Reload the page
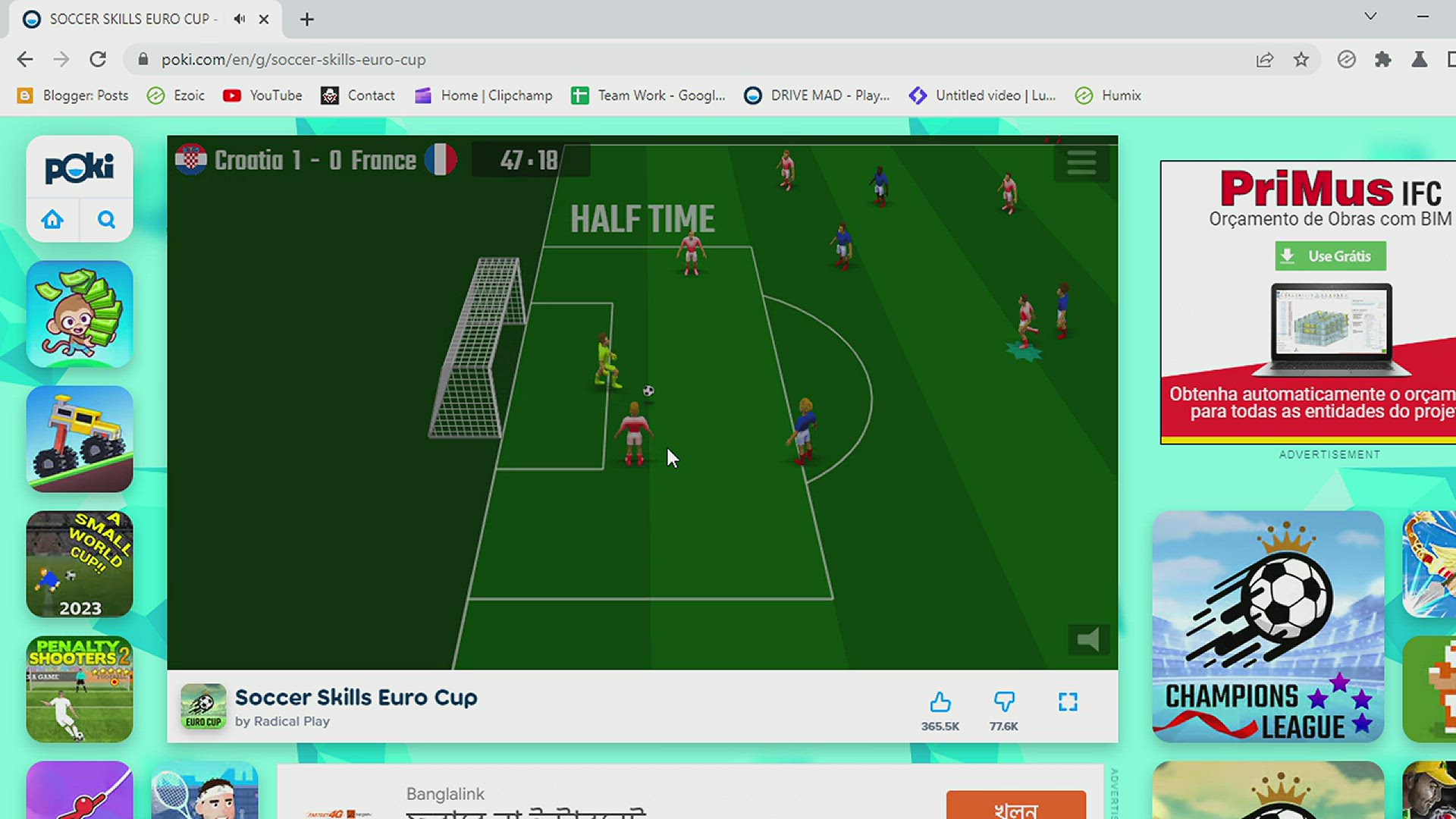 [98, 59]
